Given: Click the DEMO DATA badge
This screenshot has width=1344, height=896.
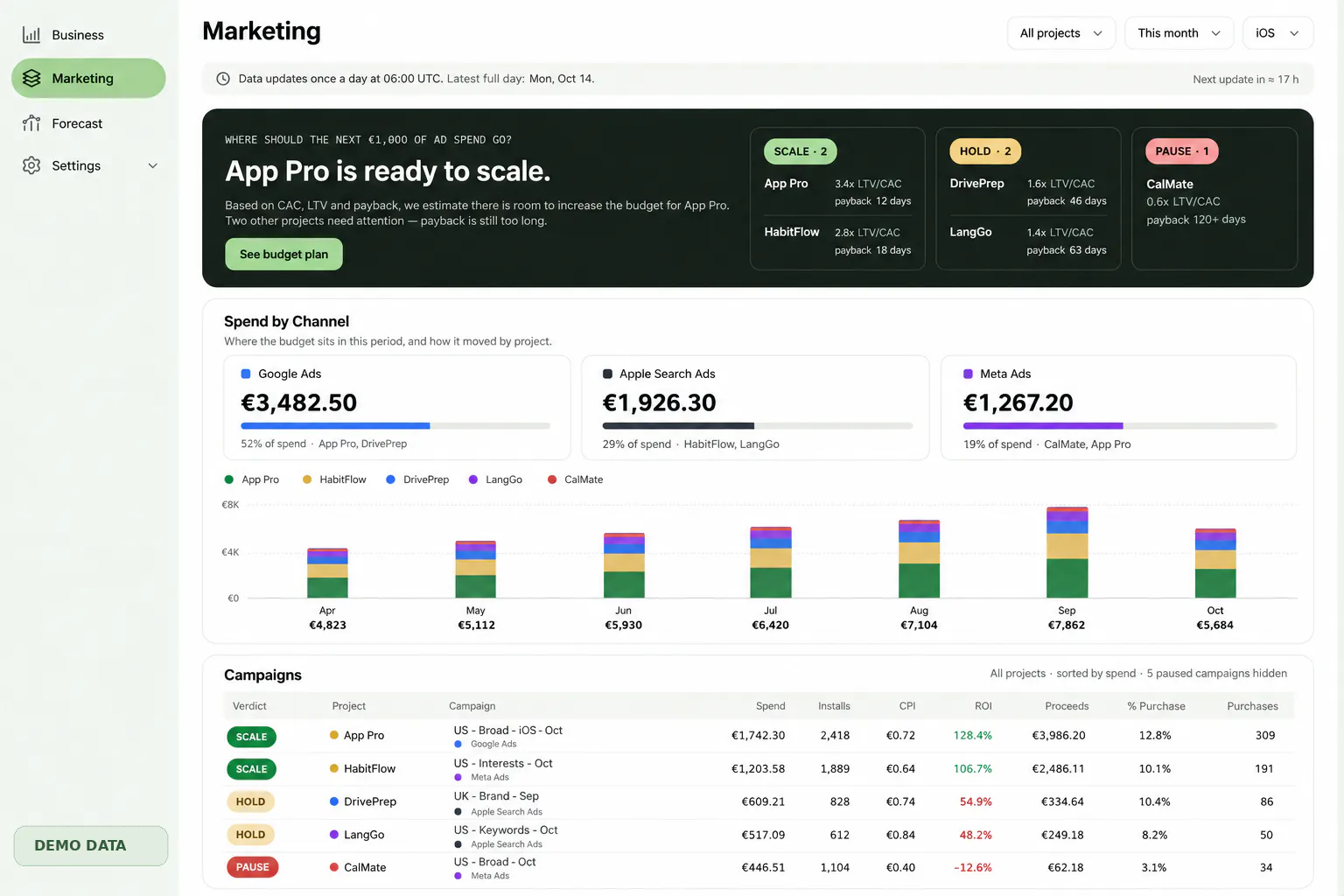Looking at the screenshot, I should tap(90, 845).
